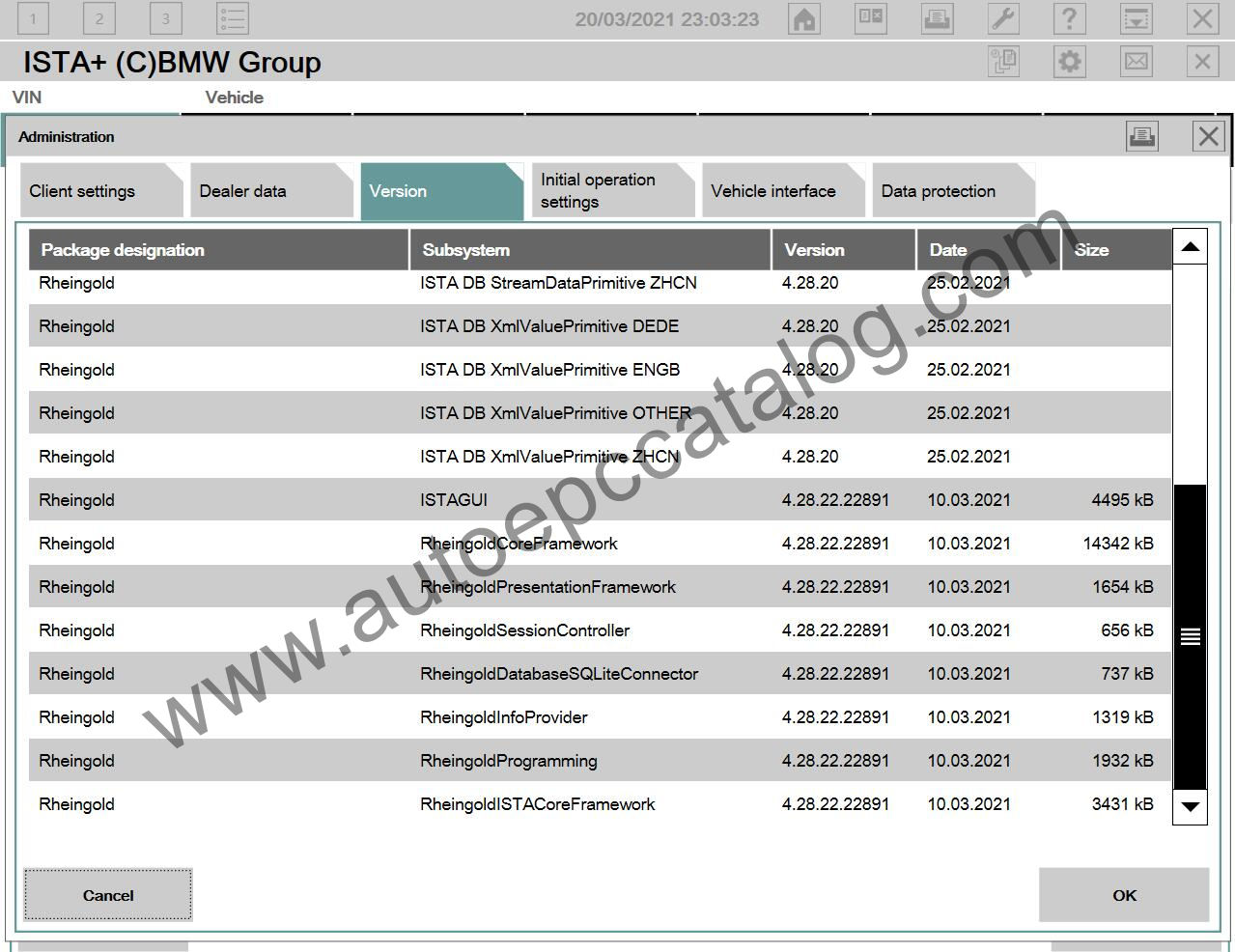Select the RheingoldPresentationFramework row

pyautogui.click(x=600, y=587)
